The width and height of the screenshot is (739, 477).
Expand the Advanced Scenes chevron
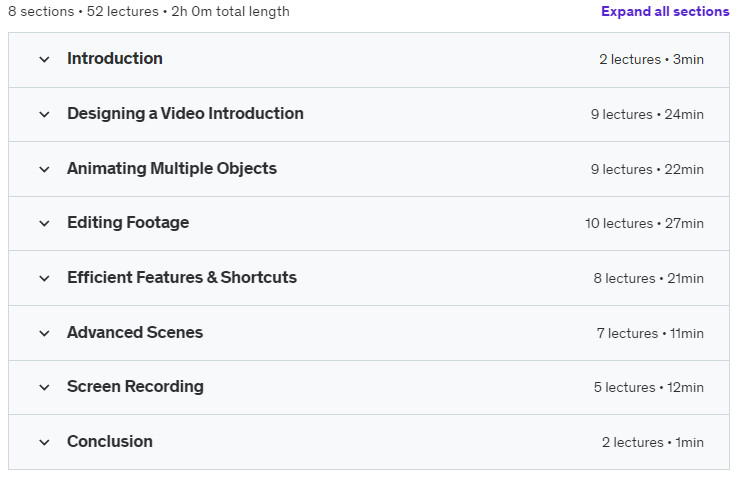click(x=44, y=333)
